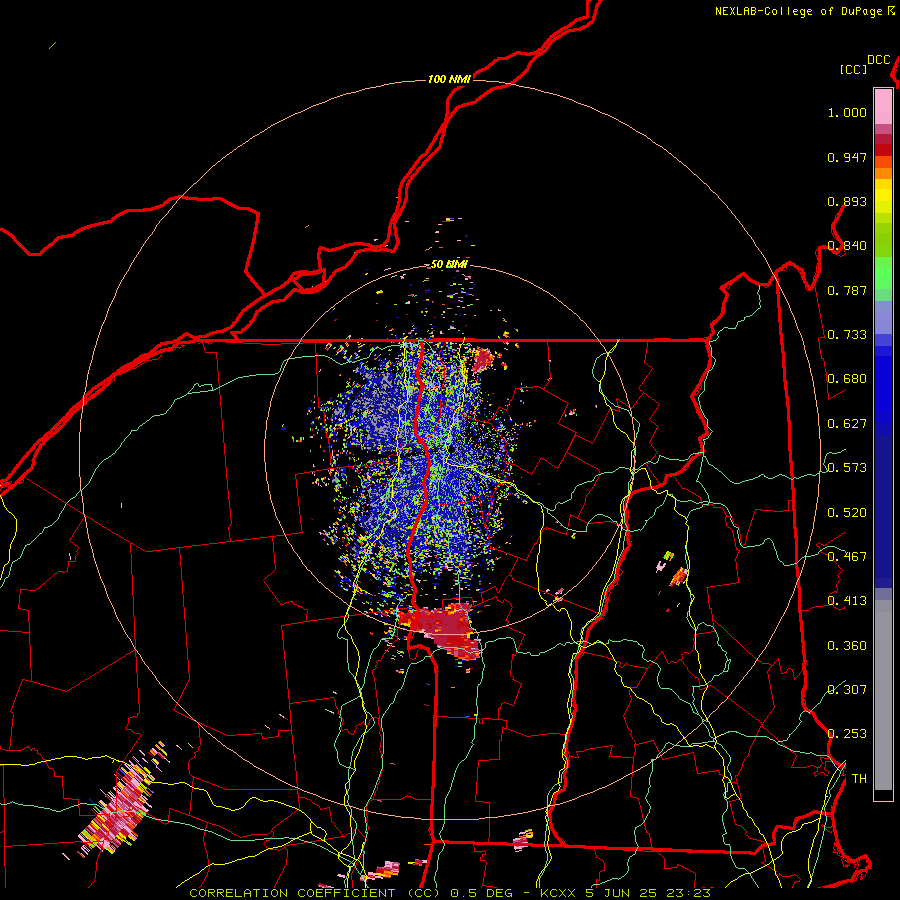Select the 1.000 value on CC scale
The image size is (900, 900).
(x=847, y=112)
